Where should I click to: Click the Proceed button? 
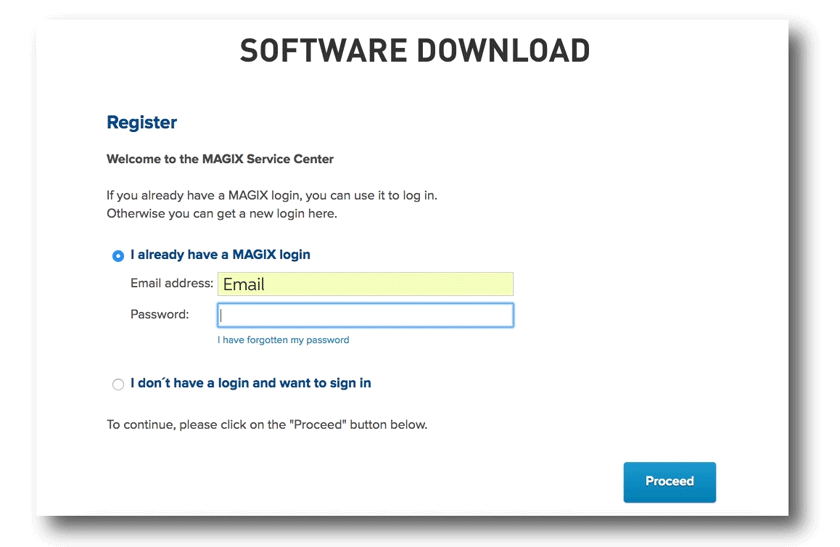(669, 482)
